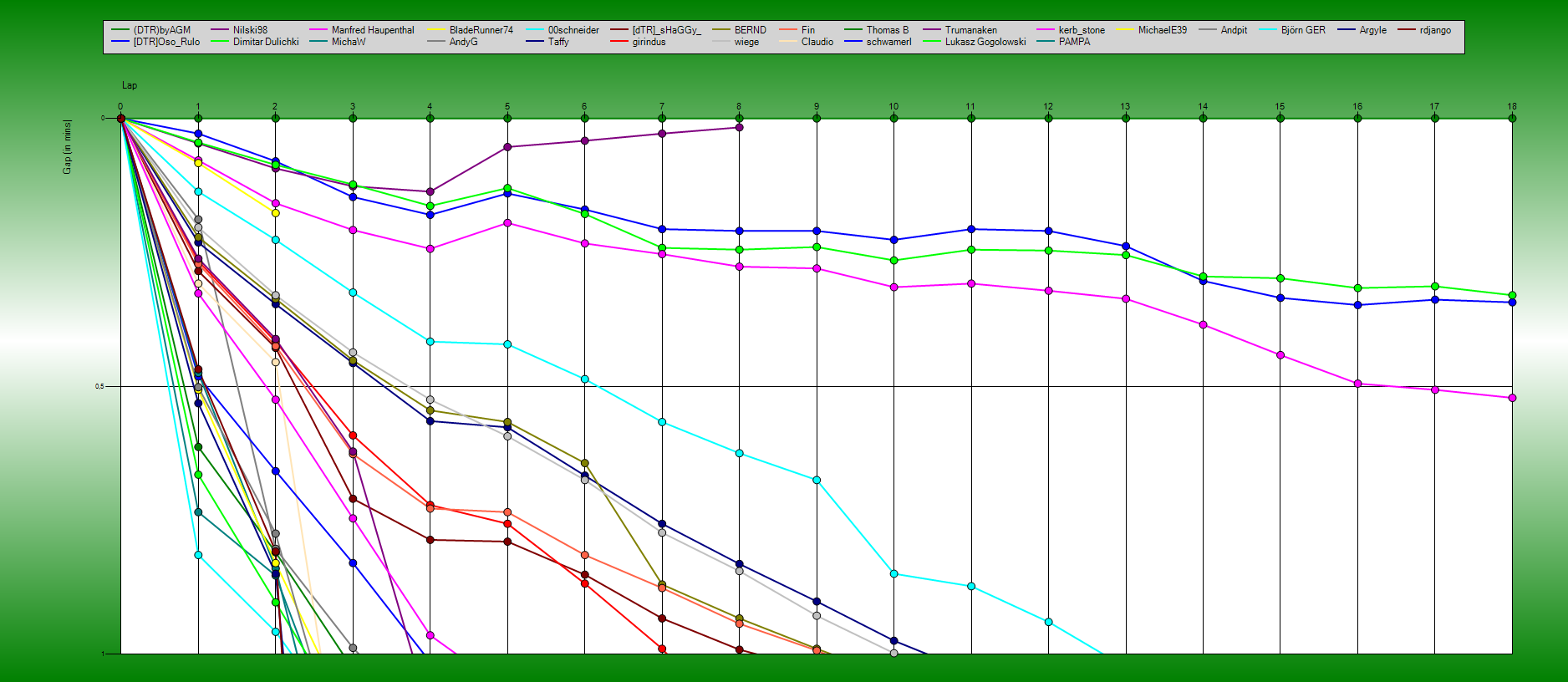Viewport: 1568px width, 682px height.
Task: Select the lap 12 marker on top axis
Action: [1049, 119]
